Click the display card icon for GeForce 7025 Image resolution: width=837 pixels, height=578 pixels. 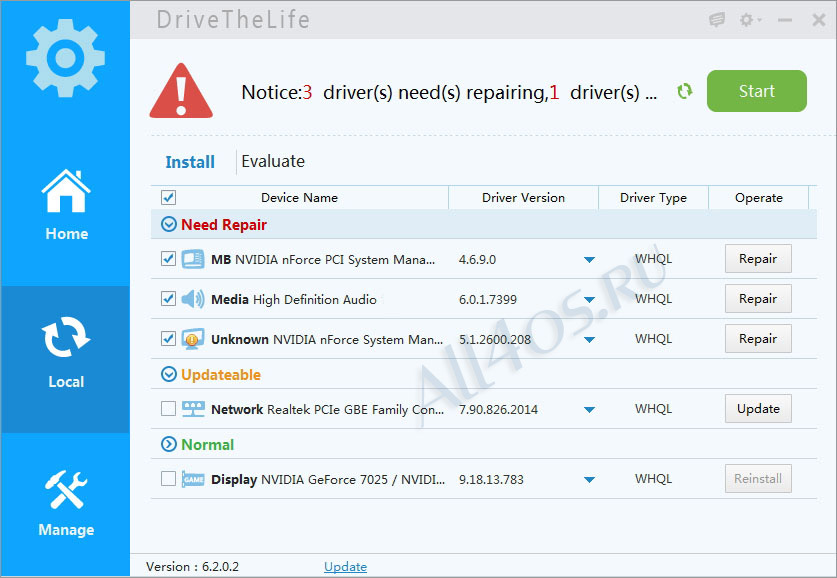coord(193,479)
